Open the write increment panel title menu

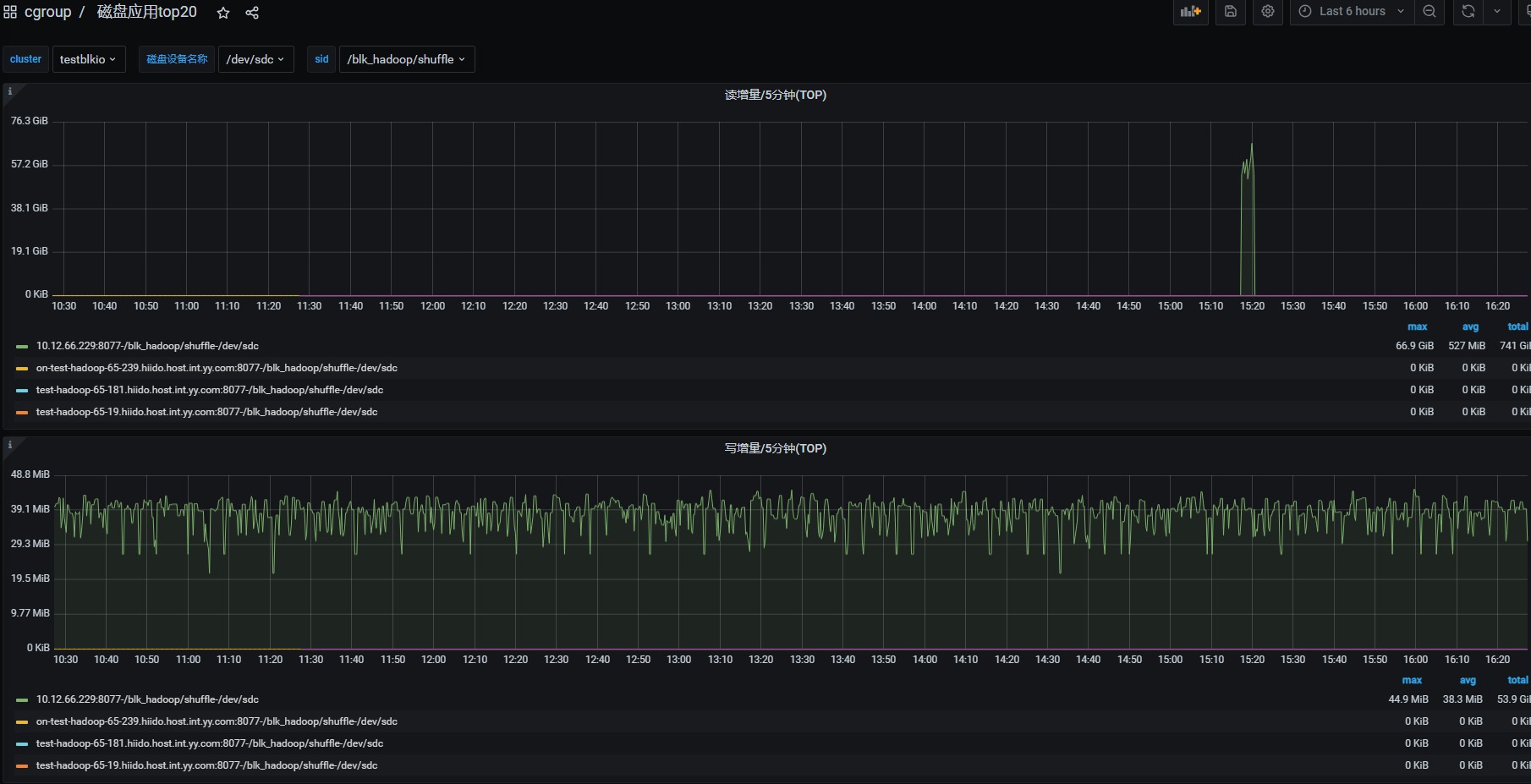[775, 448]
